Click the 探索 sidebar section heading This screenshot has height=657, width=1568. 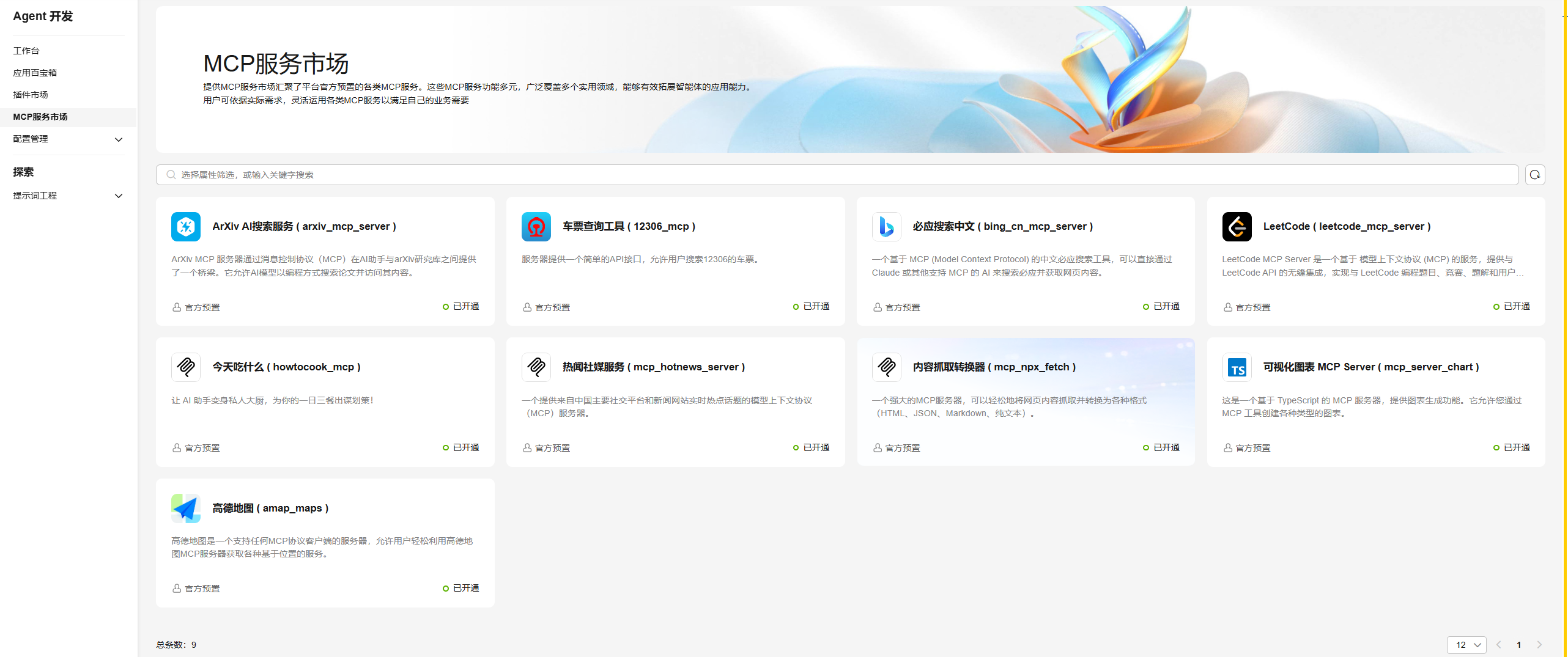pos(23,172)
